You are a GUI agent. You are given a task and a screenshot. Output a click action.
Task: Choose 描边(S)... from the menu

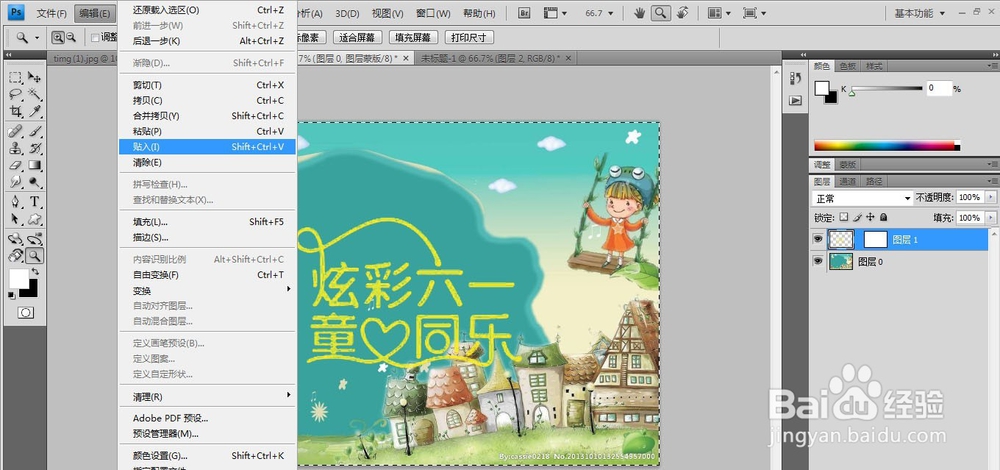click(207, 237)
